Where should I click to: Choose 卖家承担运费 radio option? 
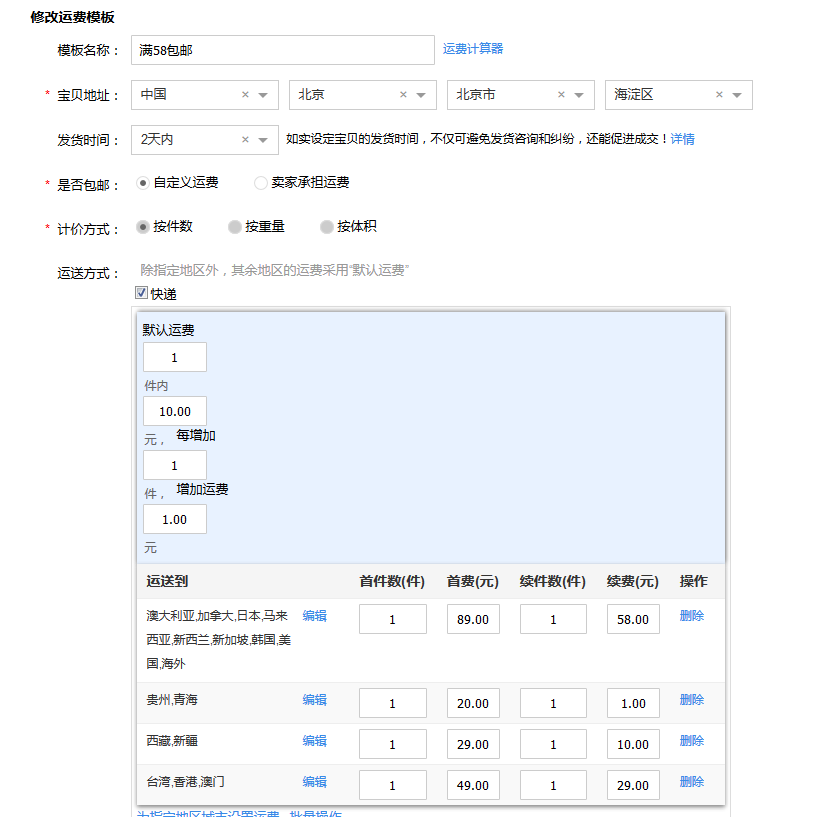pyautogui.click(x=261, y=183)
